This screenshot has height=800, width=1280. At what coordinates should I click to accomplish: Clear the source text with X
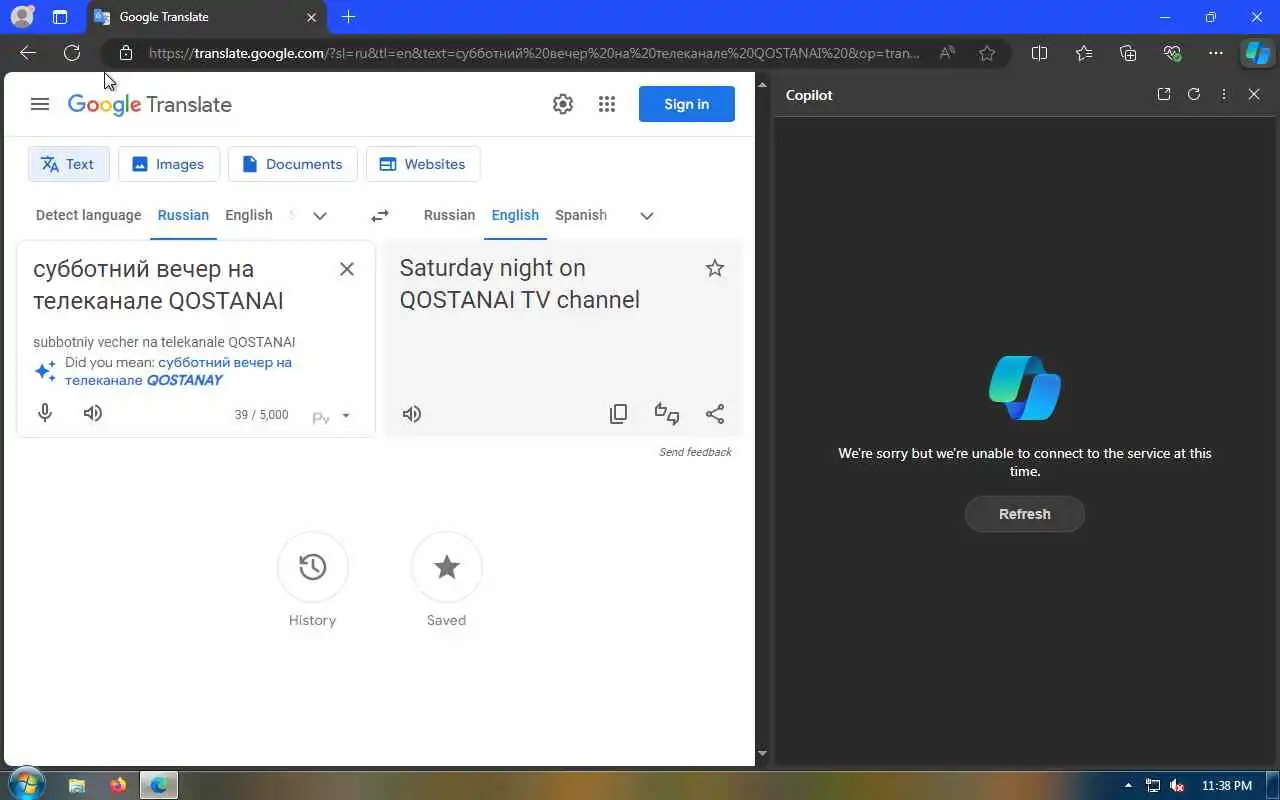pyautogui.click(x=347, y=269)
